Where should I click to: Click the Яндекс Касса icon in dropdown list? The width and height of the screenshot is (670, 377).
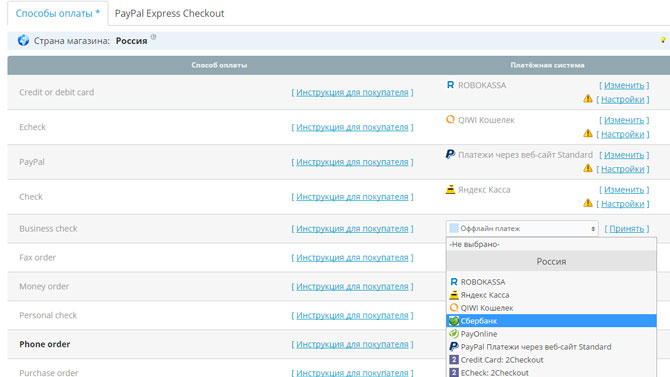[454, 295]
